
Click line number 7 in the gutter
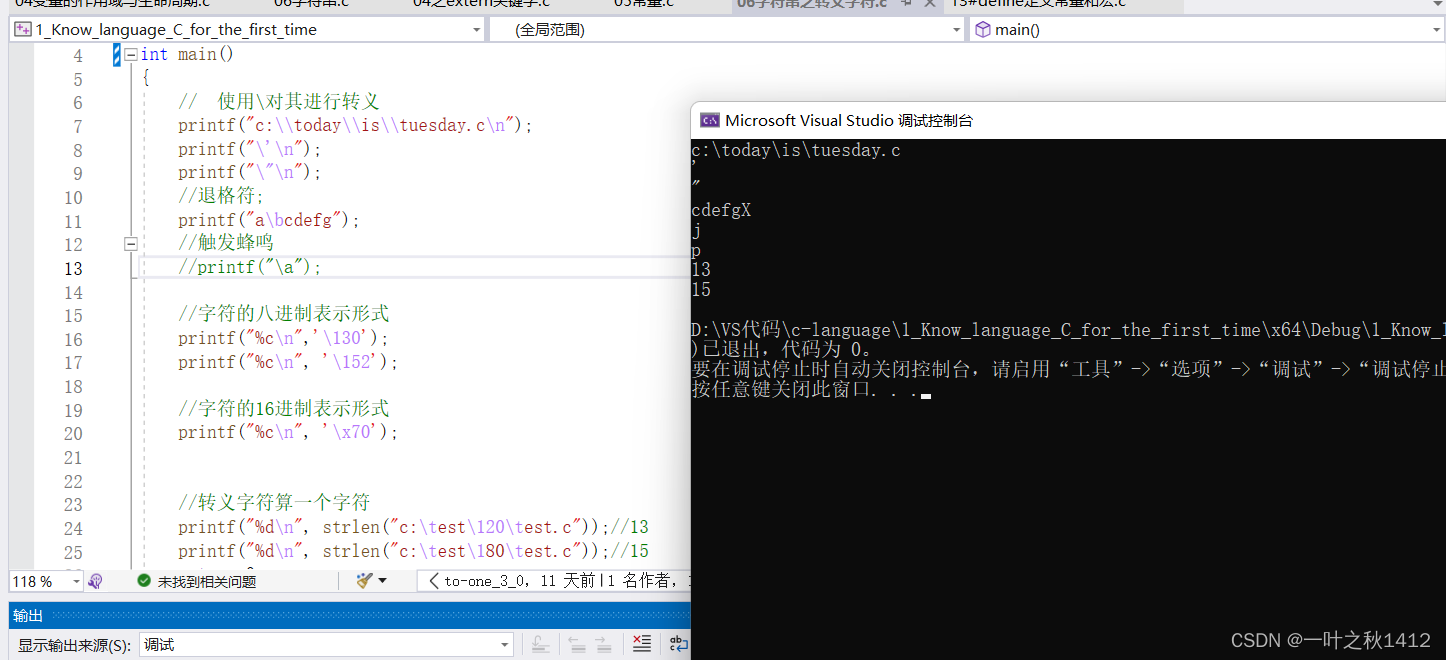[78, 127]
